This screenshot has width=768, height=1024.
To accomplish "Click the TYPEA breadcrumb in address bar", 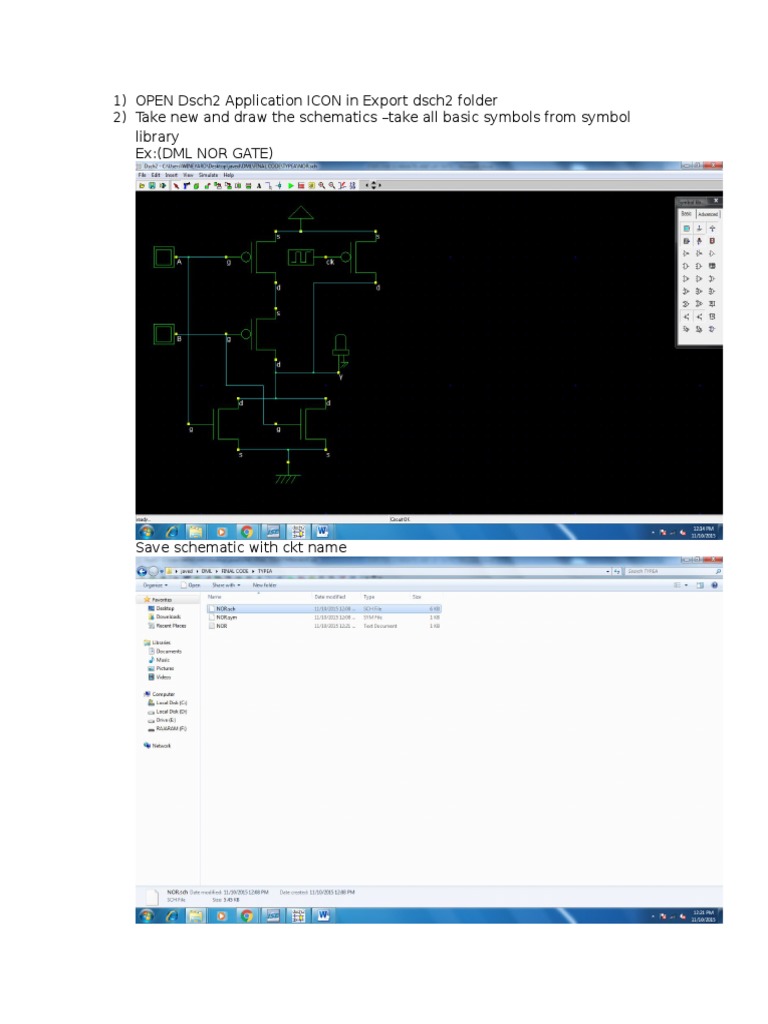I will [x=264, y=571].
